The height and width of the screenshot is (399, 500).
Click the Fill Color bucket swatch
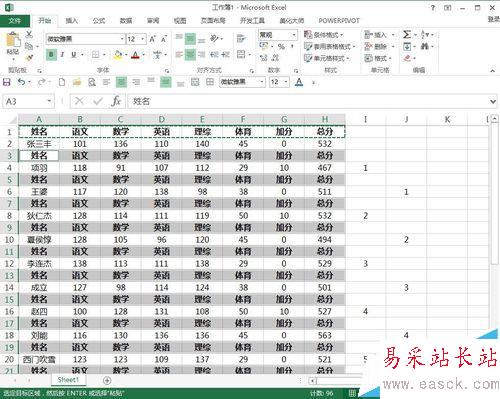click(118, 55)
